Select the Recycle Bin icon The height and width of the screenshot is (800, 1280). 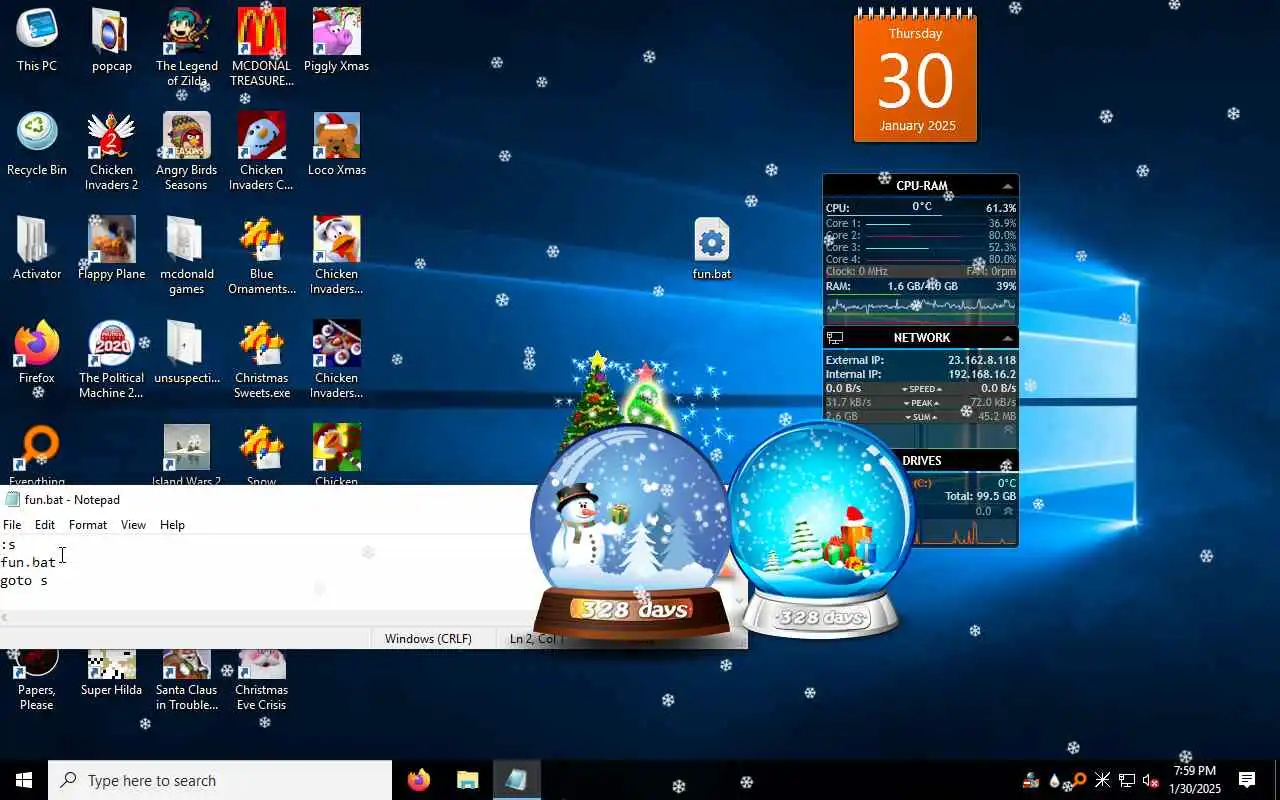point(37,144)
